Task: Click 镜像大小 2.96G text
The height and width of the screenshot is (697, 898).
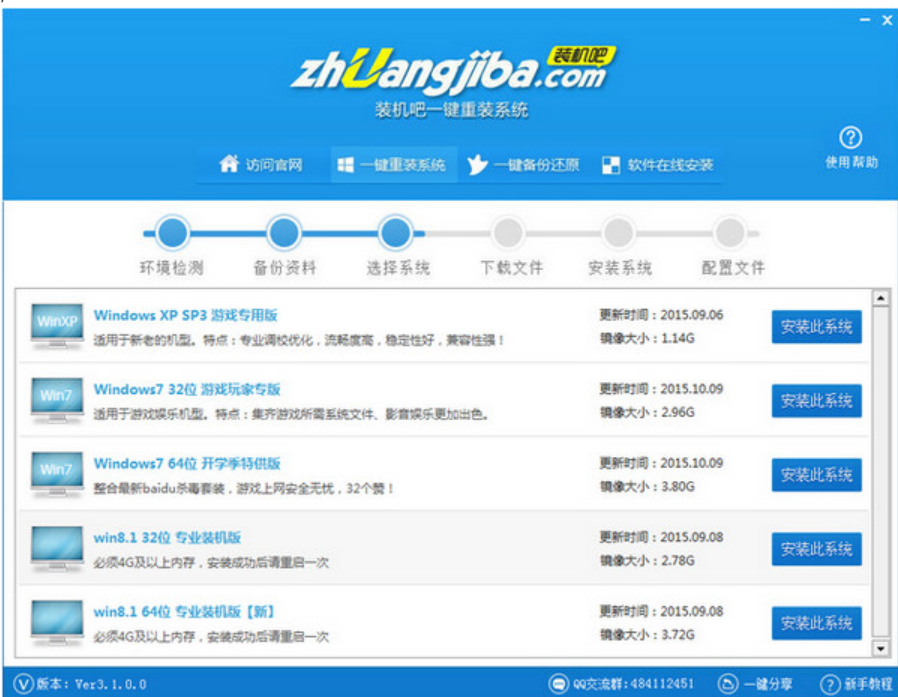Action: point(647,412)
